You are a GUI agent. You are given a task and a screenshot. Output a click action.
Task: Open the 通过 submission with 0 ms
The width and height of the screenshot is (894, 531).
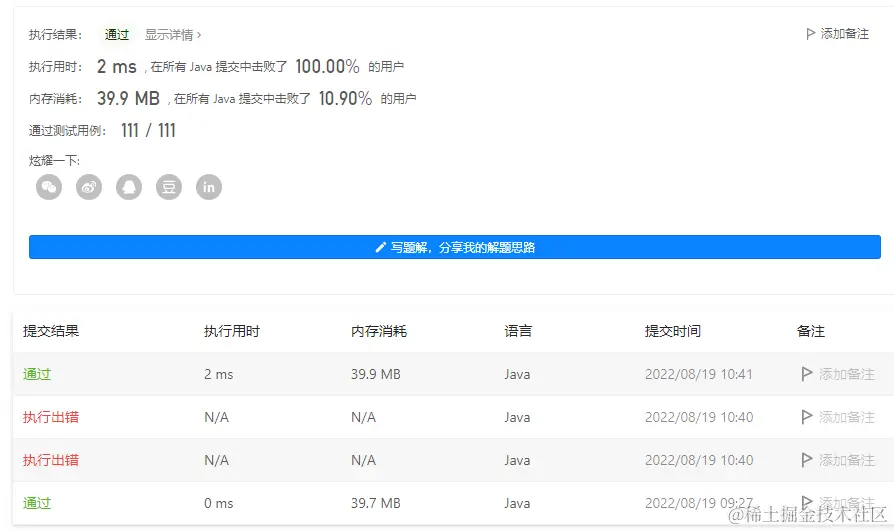(x=37, y=503)
